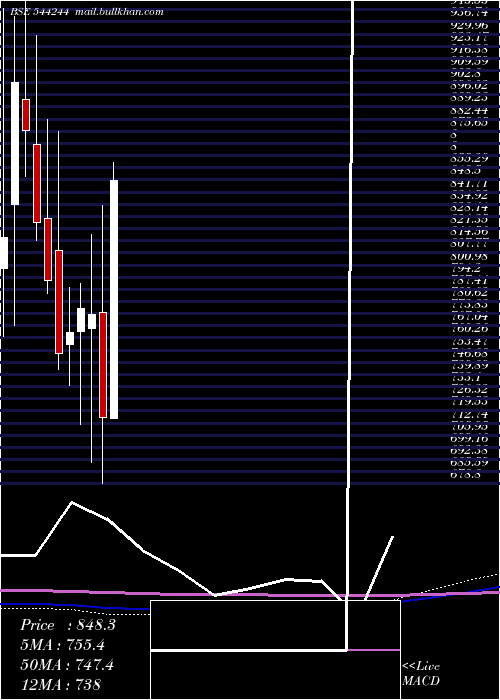Viewport: 500px width, 700px height.
Task: Click the 841.71 price axis label
Action: [469, 183]
